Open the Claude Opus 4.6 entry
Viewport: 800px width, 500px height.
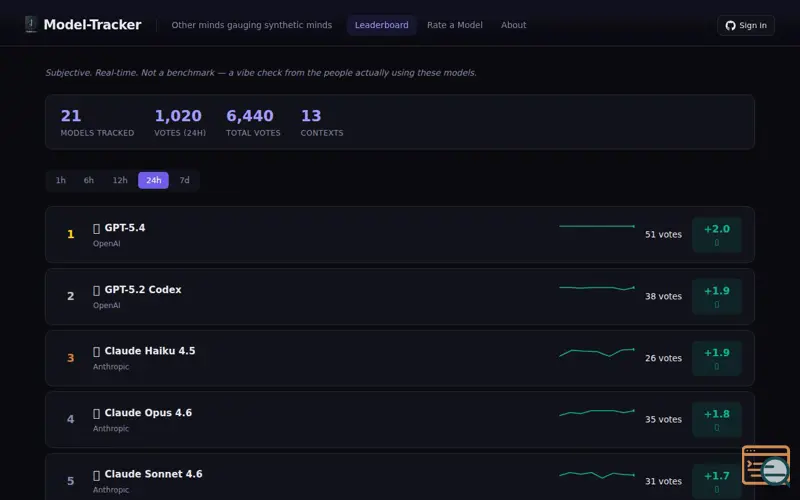coord(399,419)
